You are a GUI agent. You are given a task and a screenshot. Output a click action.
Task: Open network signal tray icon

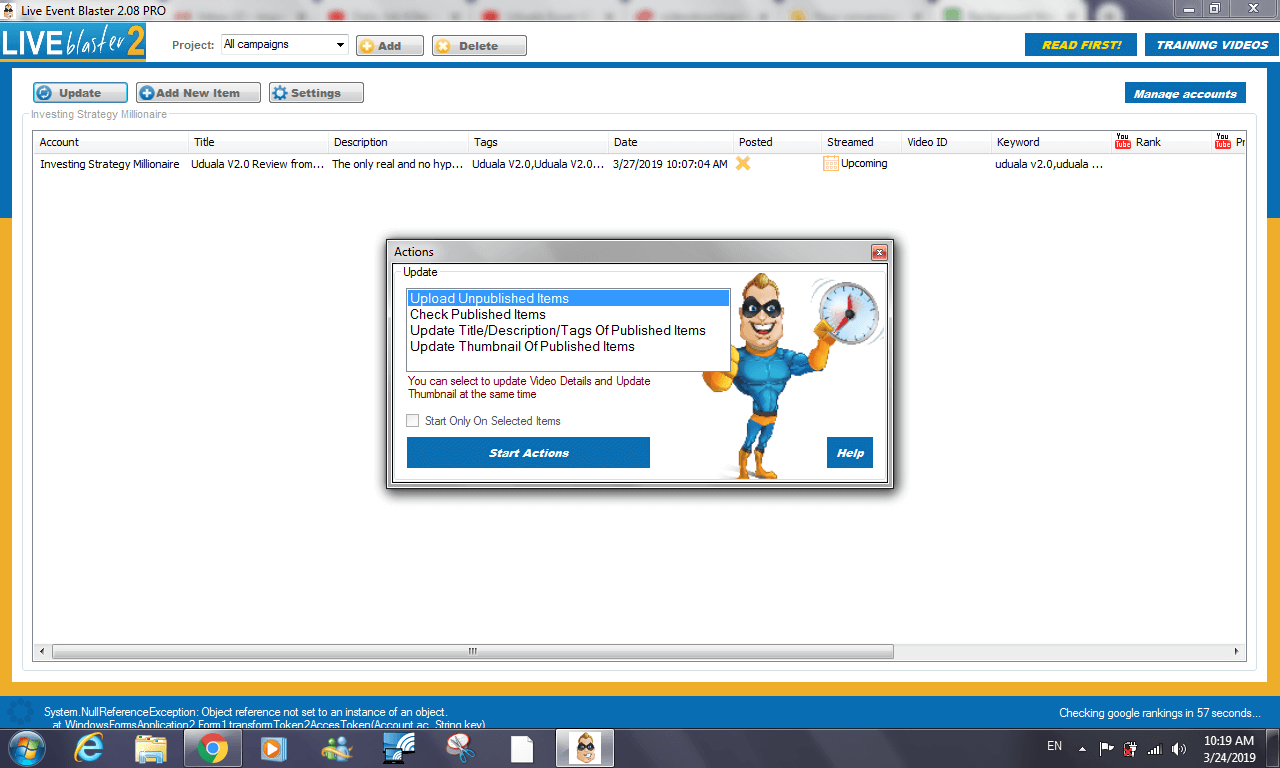coord(1154,748)
